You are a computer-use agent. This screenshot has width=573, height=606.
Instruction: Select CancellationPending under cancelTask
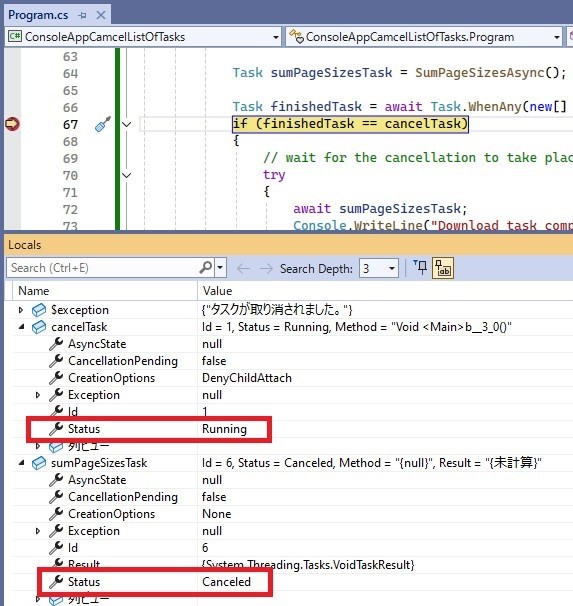292,361
